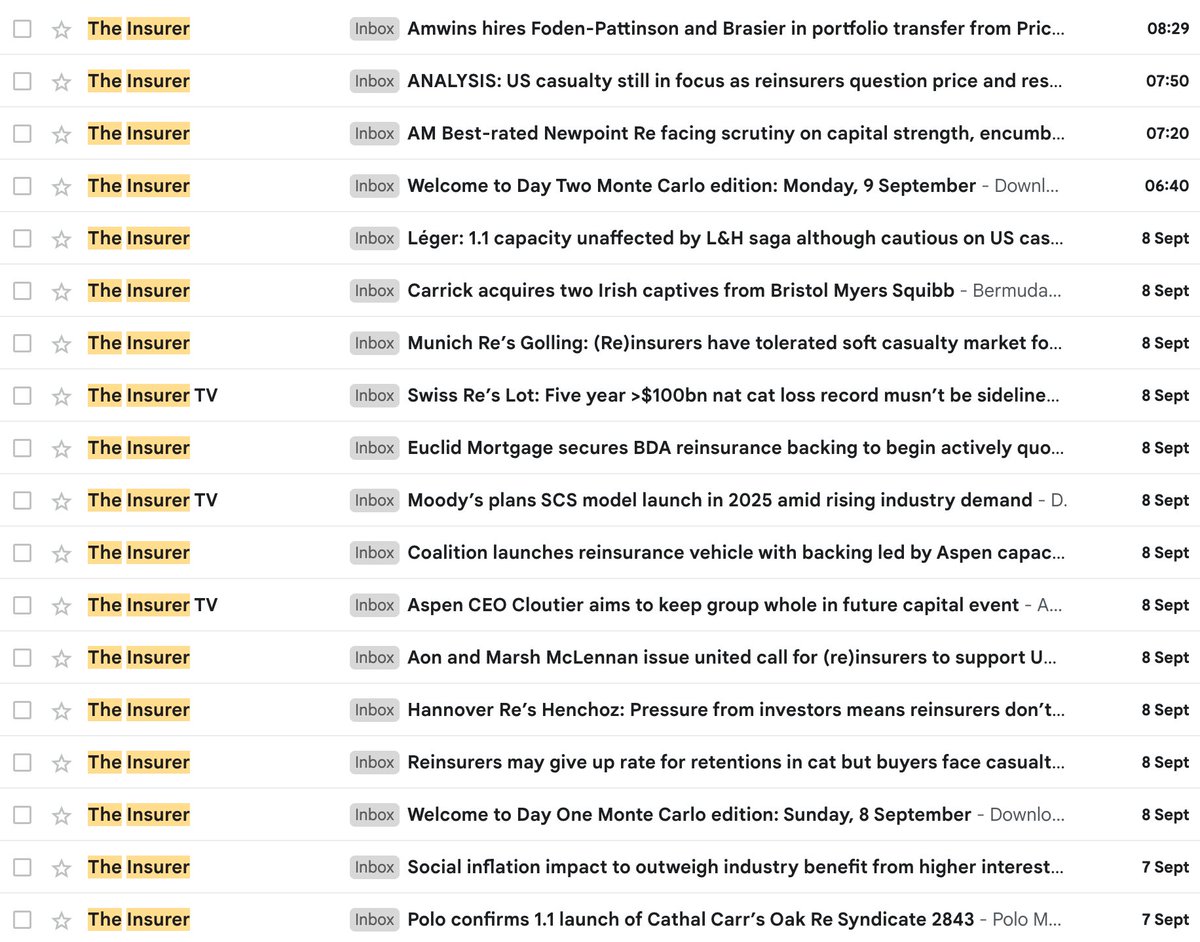Screen dimensions: 1200x942
Task: Open Aspen CEO Cloutier aims email
Action: 713,605
